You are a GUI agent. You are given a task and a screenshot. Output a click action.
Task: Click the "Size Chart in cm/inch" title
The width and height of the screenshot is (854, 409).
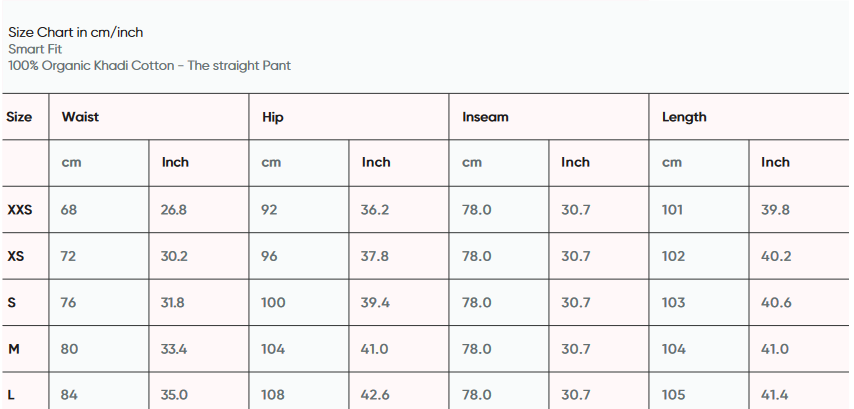point(76,32)
